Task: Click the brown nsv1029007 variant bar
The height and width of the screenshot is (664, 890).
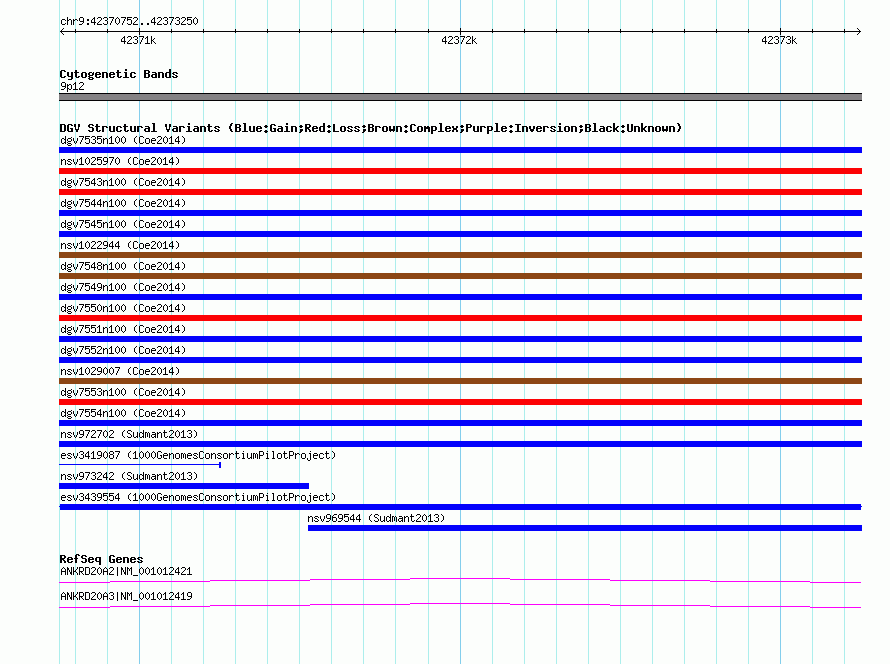Action: click(x=460, y=381)
